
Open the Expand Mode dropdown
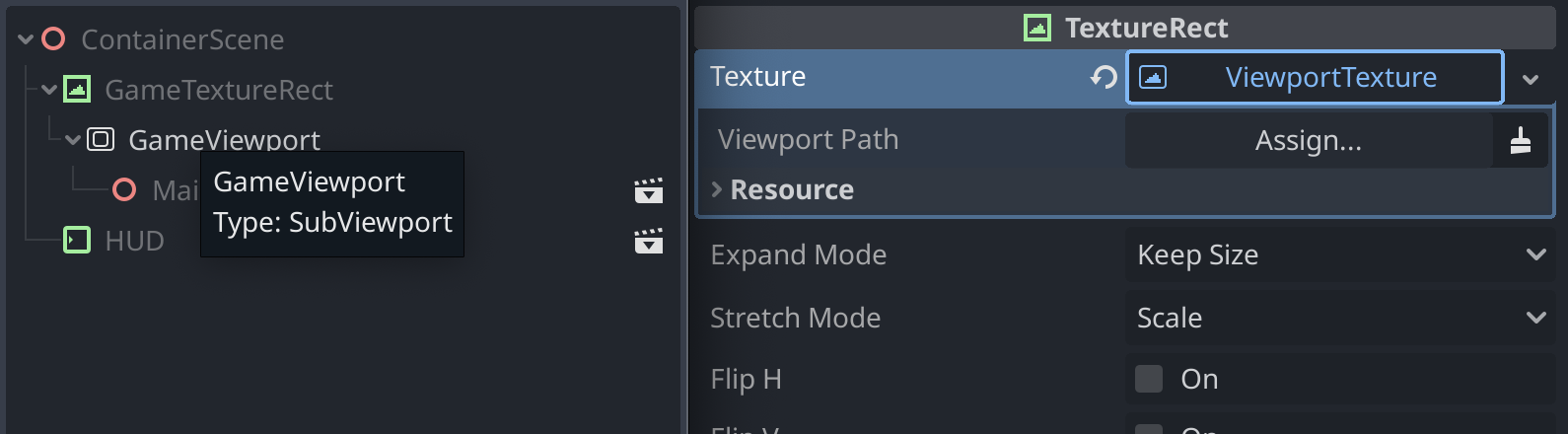tap(1340, 254)
